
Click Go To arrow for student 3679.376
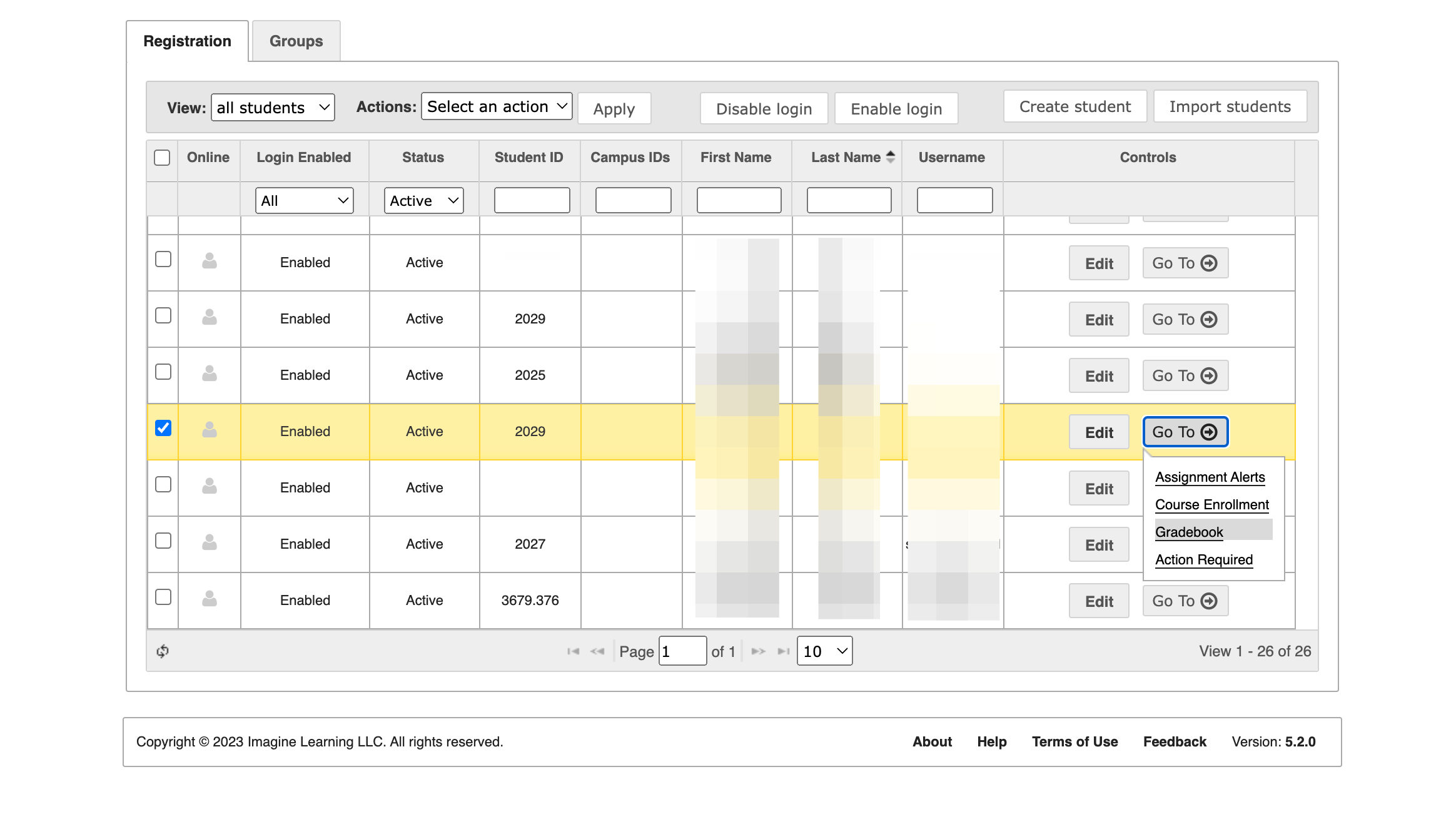[1209, 601]
